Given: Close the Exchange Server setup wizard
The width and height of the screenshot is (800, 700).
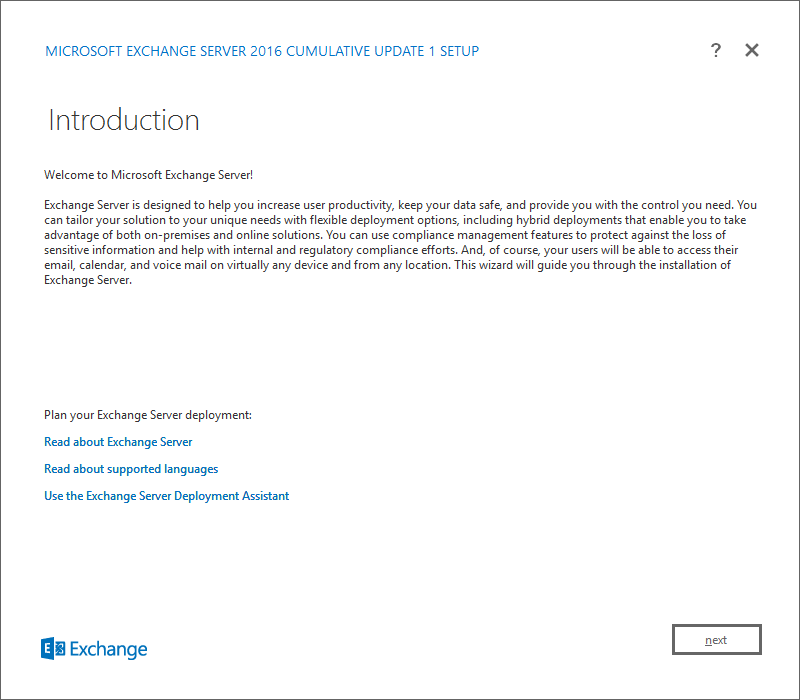Looking at the screenshot, I should click(752, 50).
